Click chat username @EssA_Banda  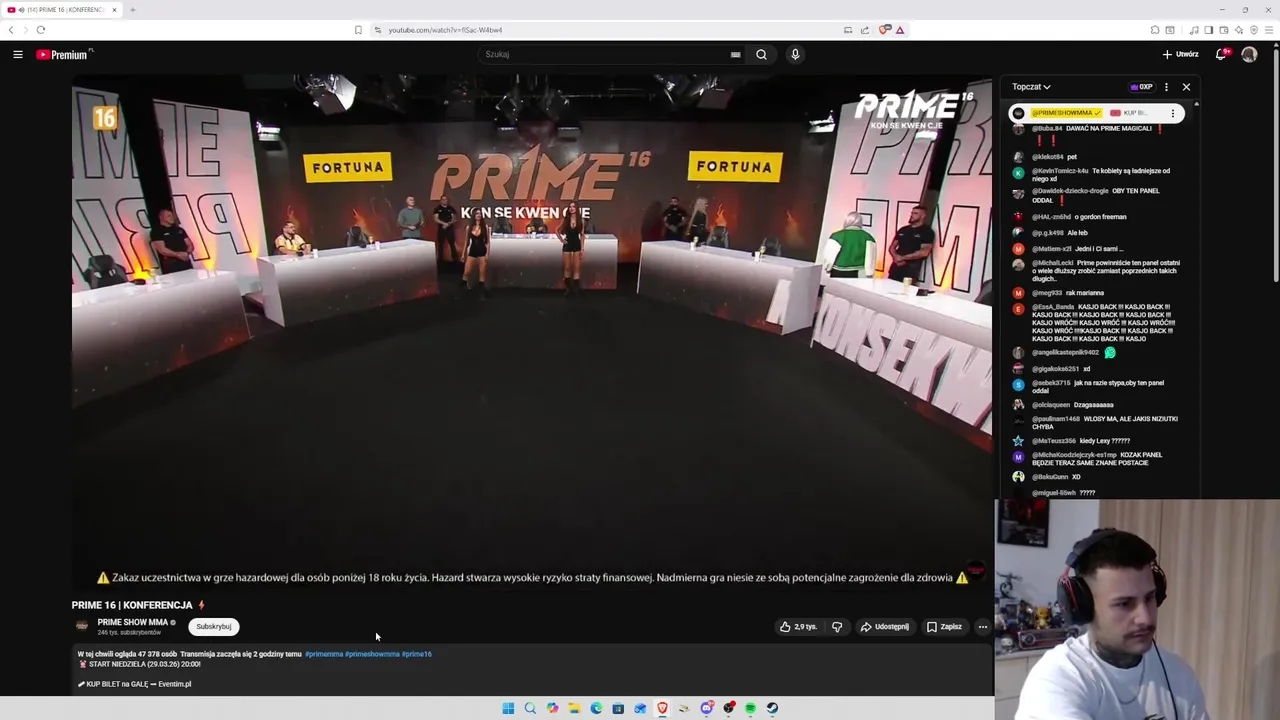coord(1053,307)
